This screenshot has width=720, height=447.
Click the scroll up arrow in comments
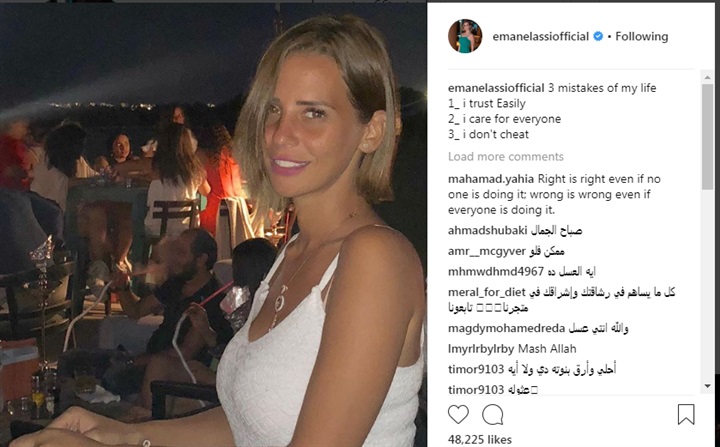coord(707,77)
